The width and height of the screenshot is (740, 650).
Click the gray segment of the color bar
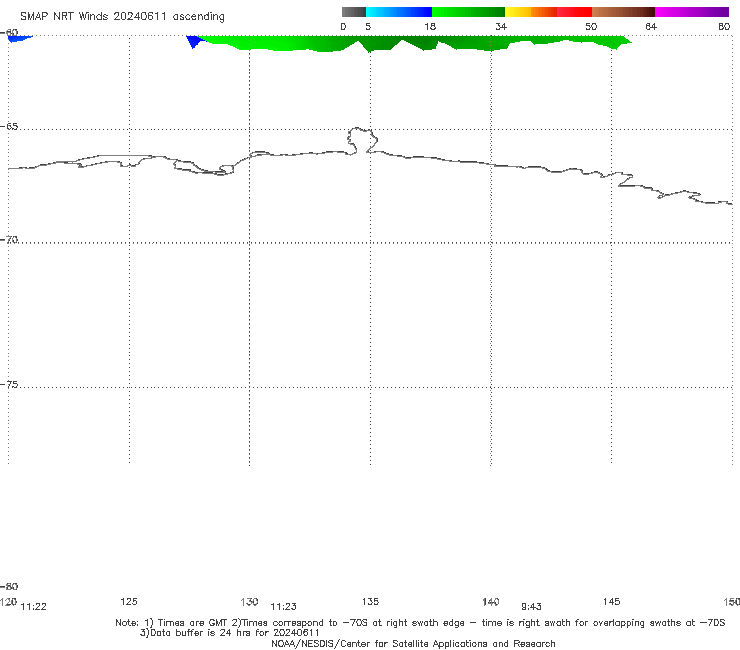click(x=353, y=12)
